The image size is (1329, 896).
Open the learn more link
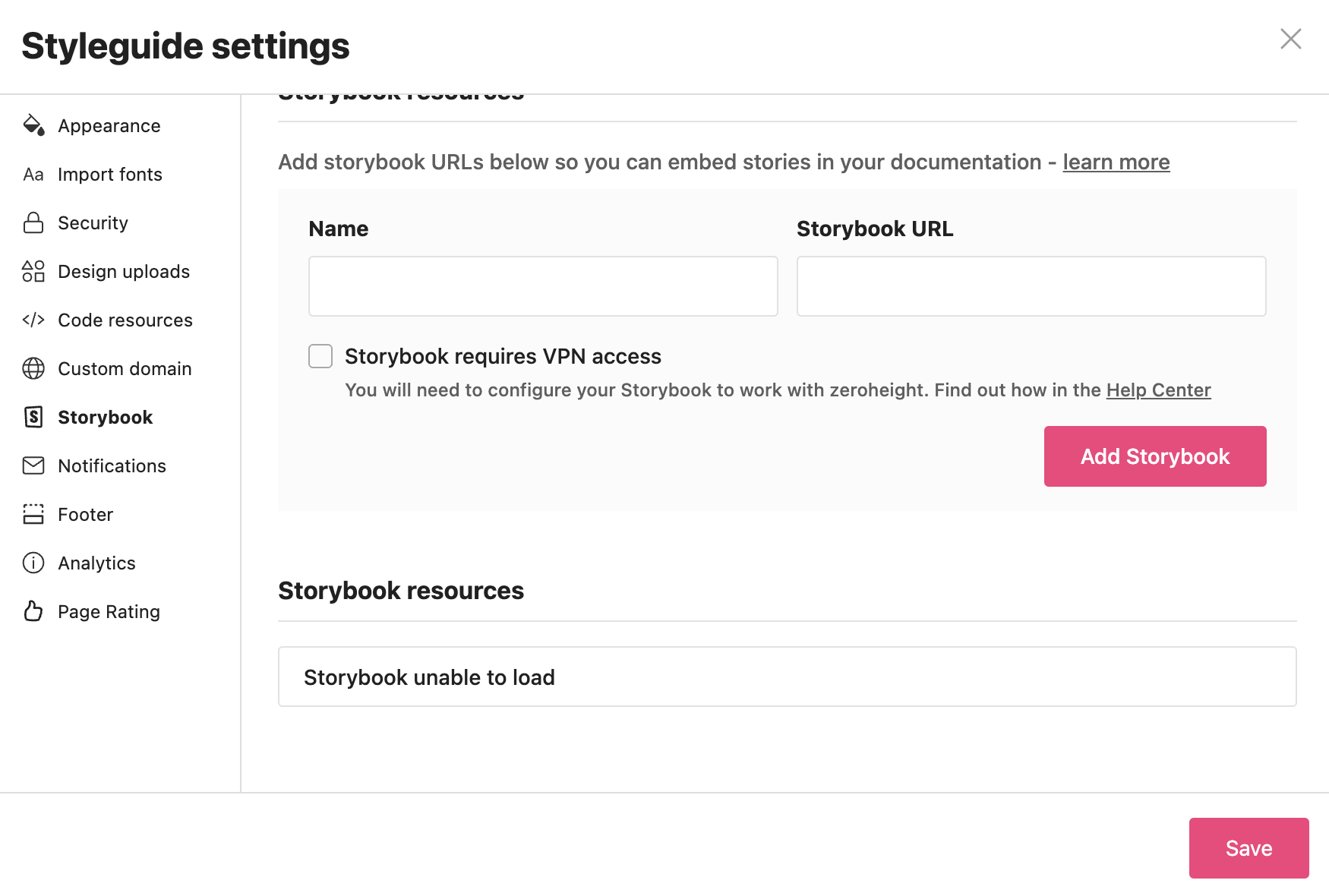[1116, 162]
